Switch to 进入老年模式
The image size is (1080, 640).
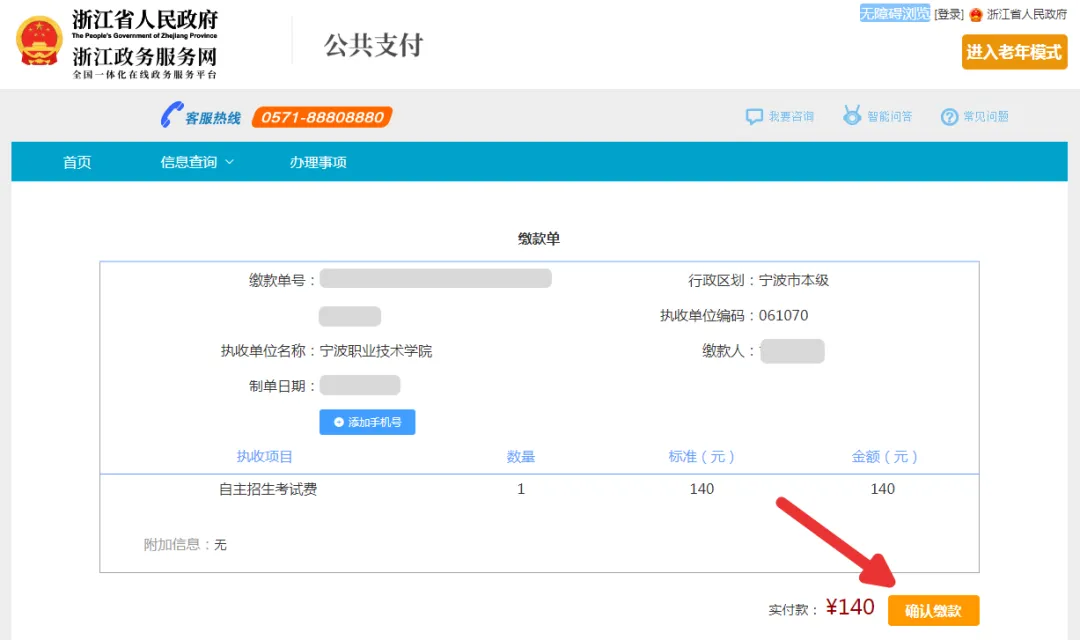click(1014, 52)
